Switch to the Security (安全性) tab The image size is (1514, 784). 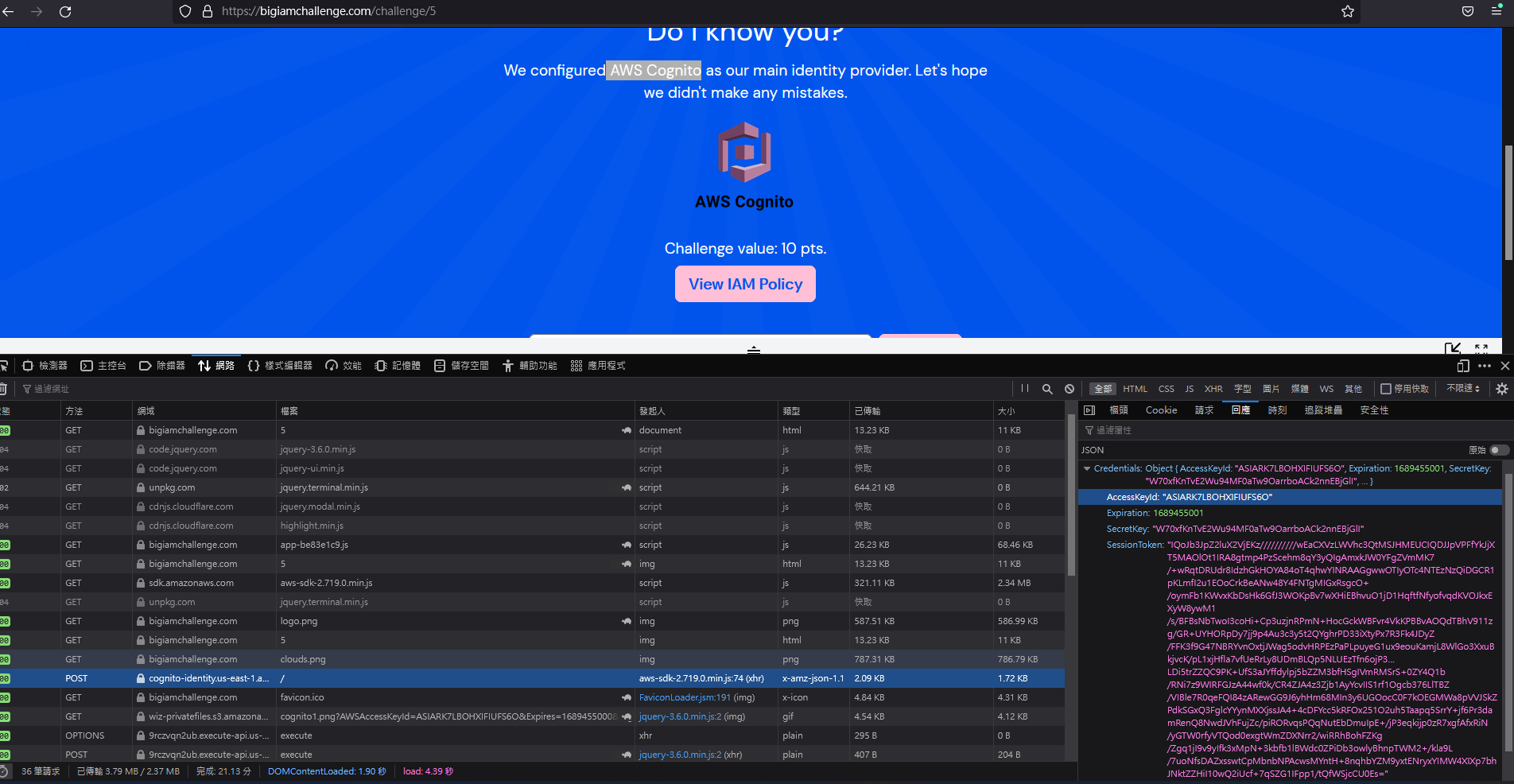[x=1374, y=410]
